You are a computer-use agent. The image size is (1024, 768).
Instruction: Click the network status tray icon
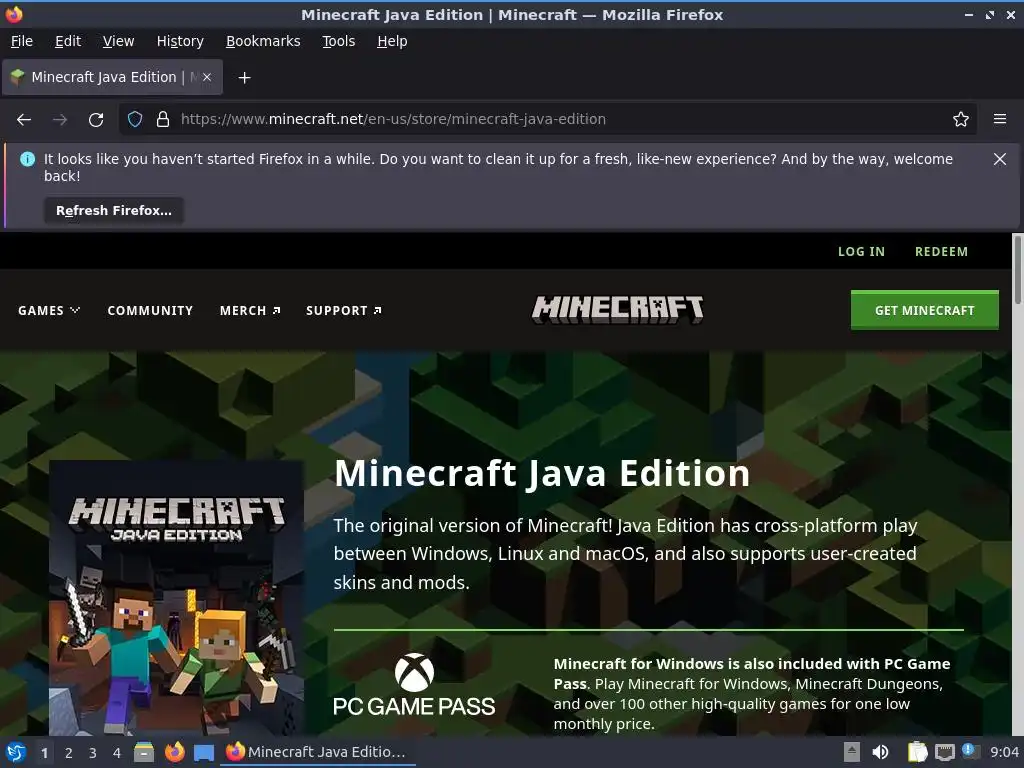click(945, 752)
